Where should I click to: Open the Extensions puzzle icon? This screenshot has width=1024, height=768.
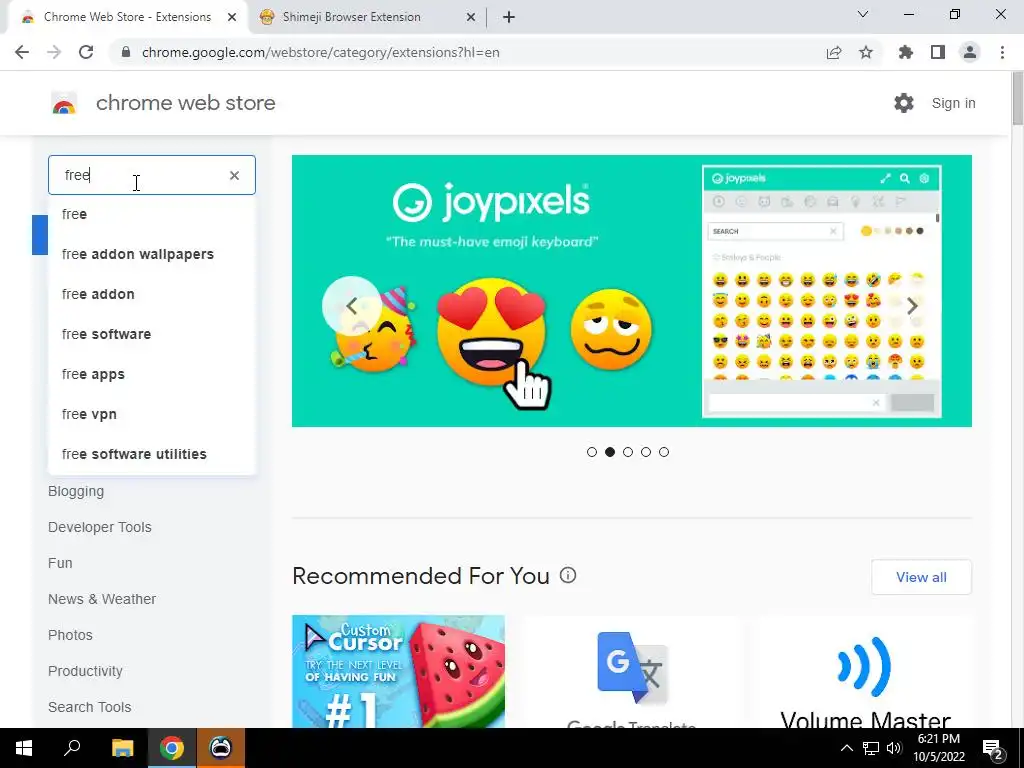click(x=906, y=52)
